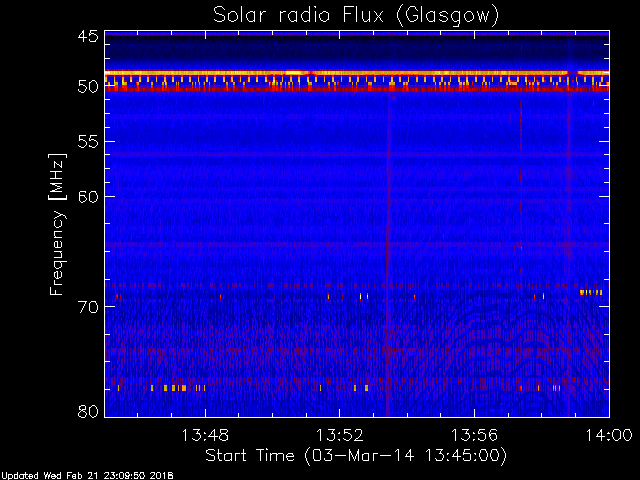Click the 13:56 time label
The width and height of the screenshot is (640, 480).
pos(474,435)
